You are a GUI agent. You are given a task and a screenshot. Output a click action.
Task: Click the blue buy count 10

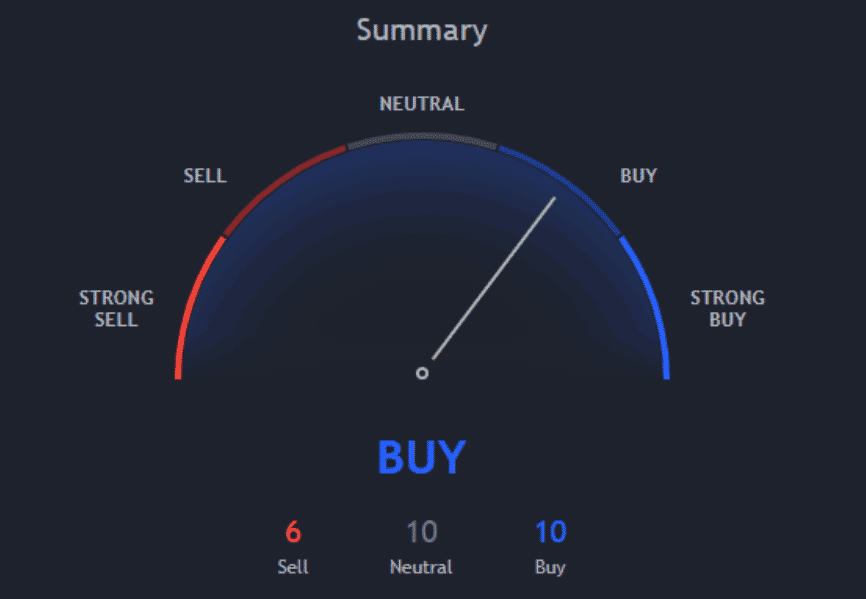[550, 532]
